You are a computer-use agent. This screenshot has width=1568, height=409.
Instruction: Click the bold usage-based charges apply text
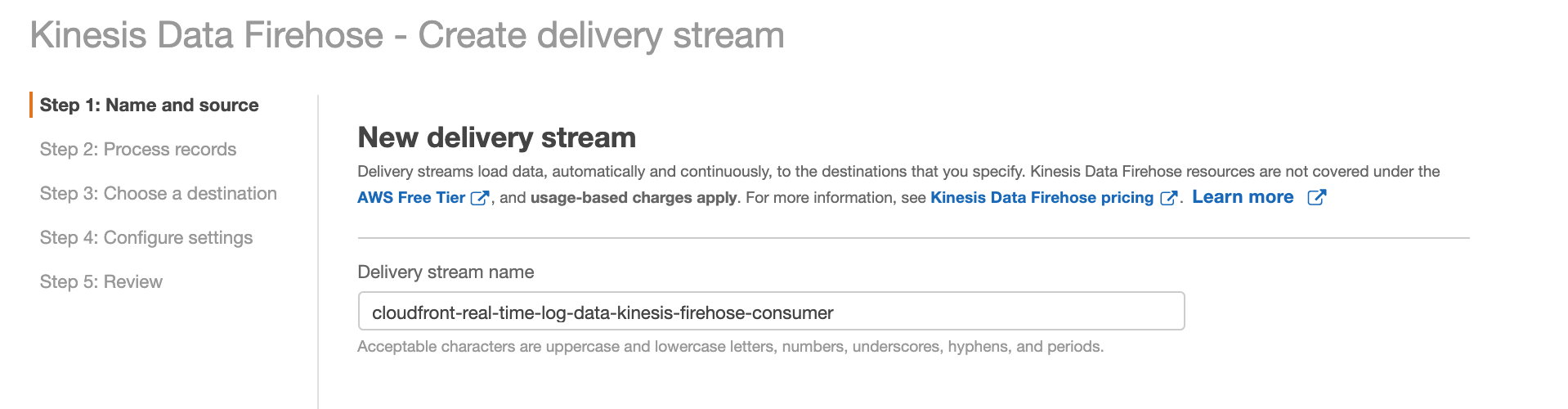tap(634, 198)
